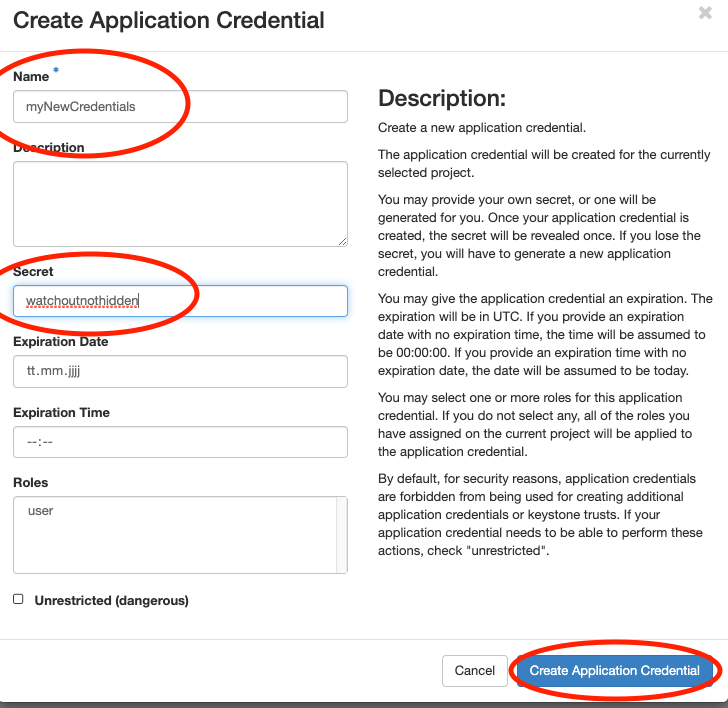This screenshot has height=708, width=728.
Task: Click the Create Application Credential dialog title
Action: (x=168, y=19)
